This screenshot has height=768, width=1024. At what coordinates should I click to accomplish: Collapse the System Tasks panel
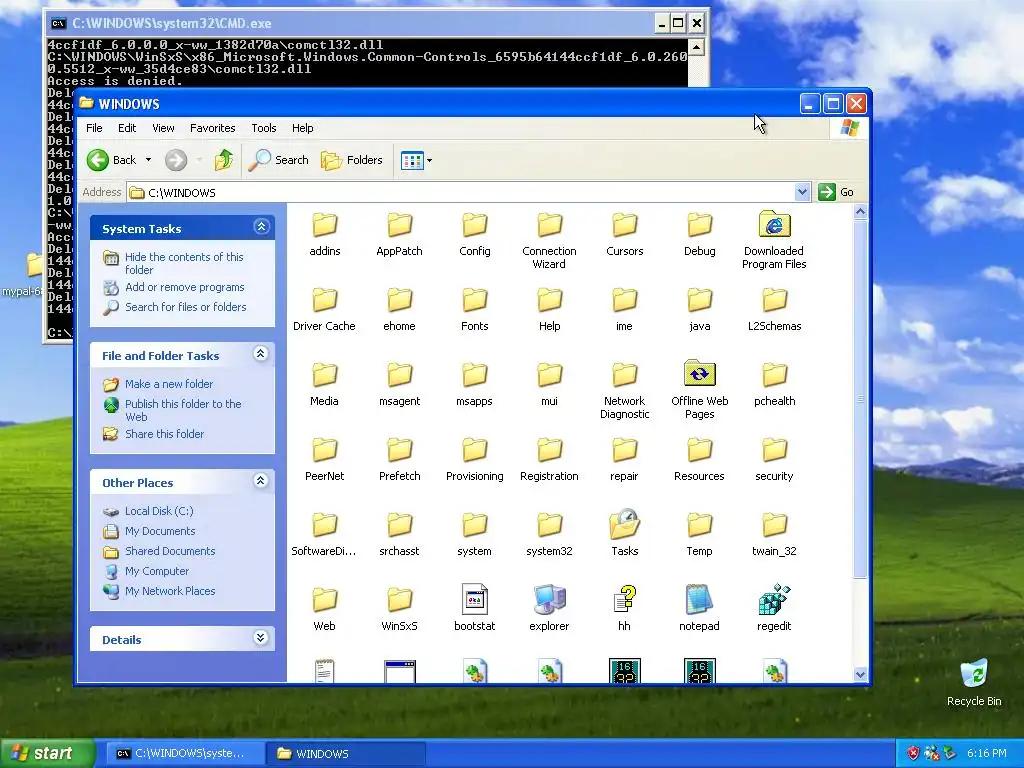point(261,227)
